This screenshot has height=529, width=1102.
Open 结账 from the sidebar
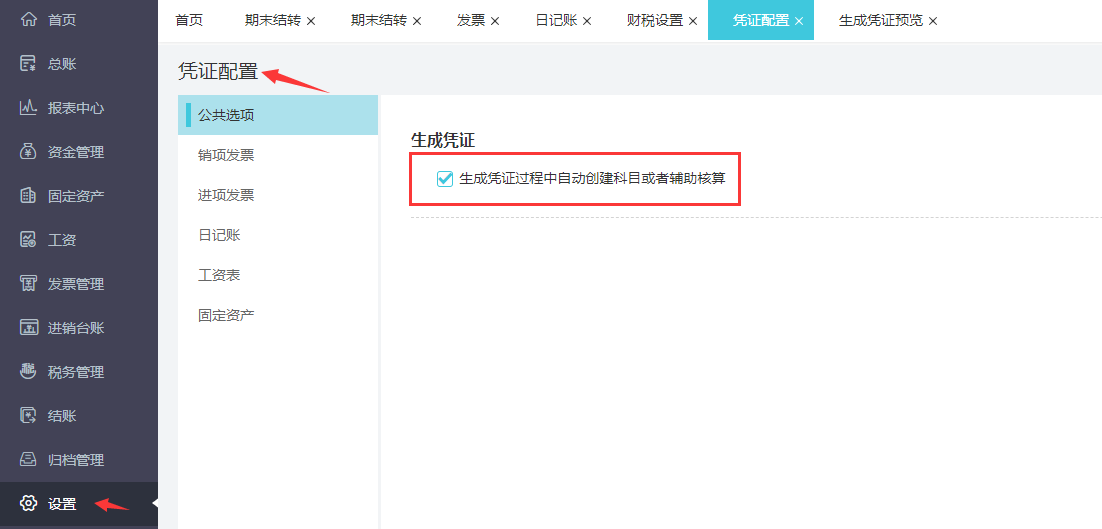point(79,416)
